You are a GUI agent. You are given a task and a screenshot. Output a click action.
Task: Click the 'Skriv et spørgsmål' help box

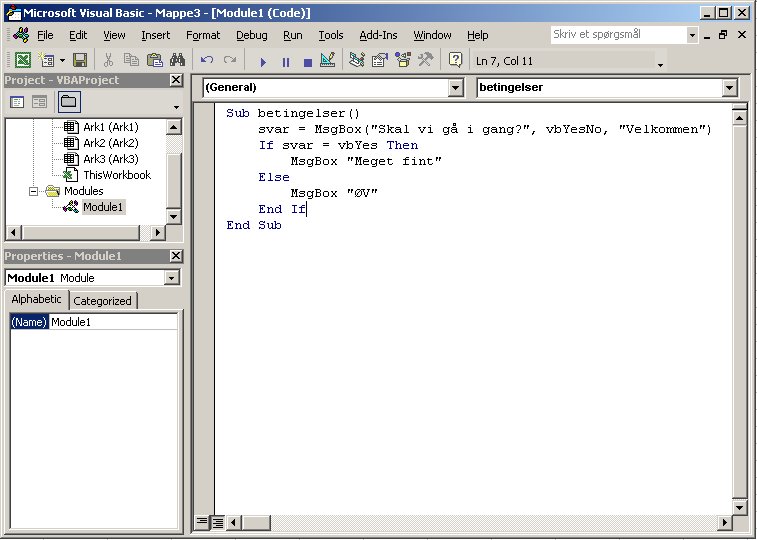click(x=618, y=35)
